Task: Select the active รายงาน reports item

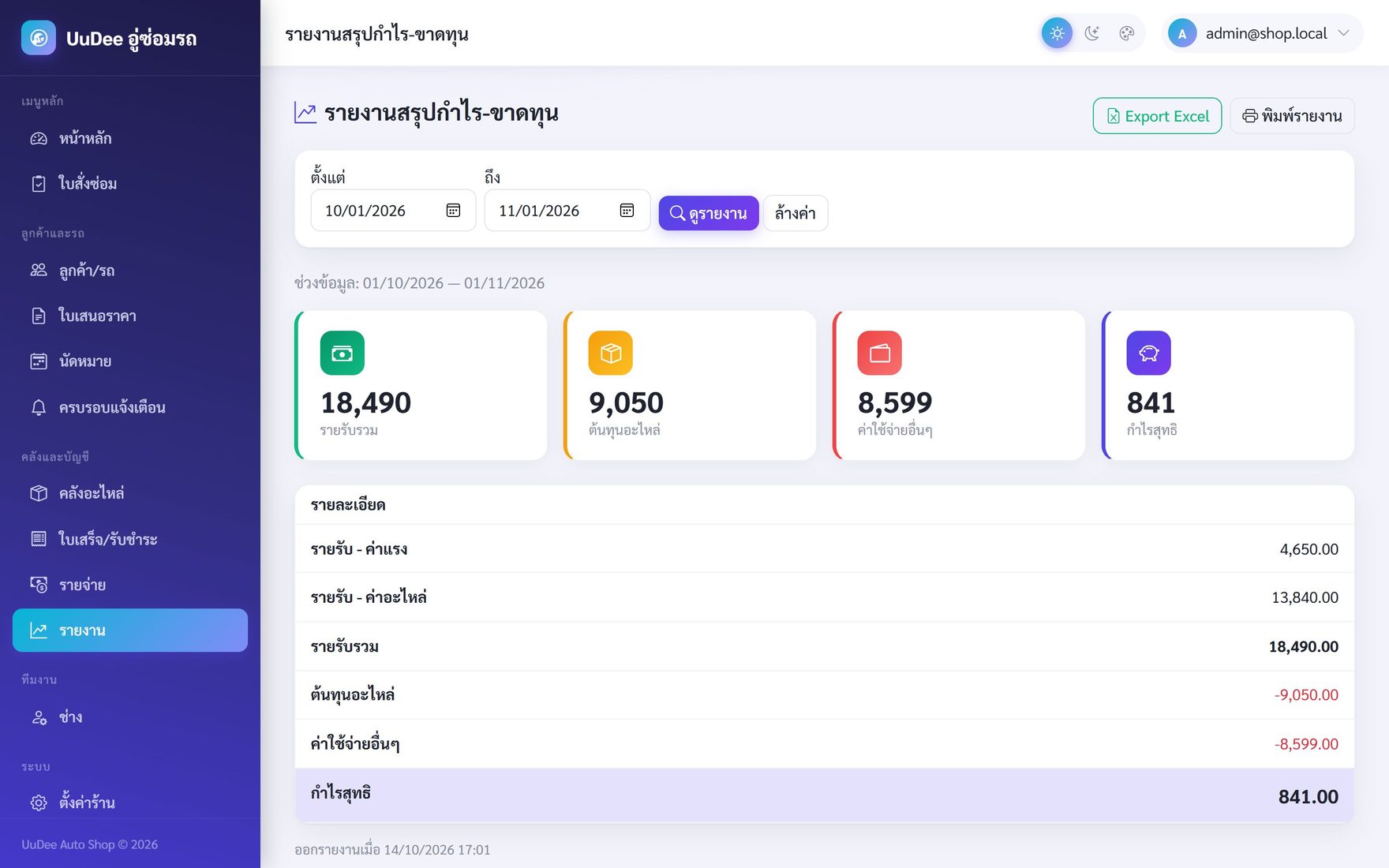Action: pos(130,630)
